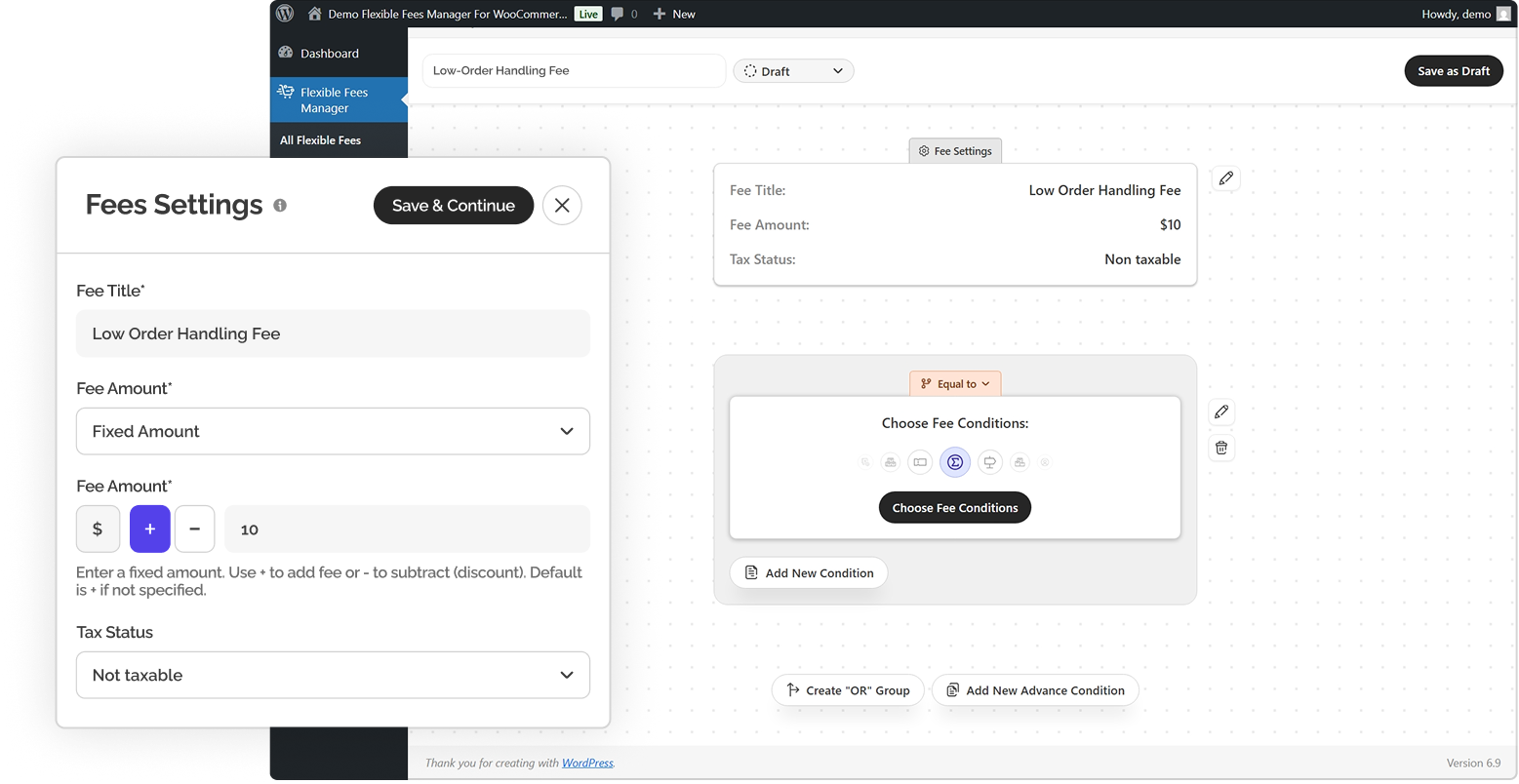Delete the condition group with trash icon
The height and width of the screenshot is (784, 1519).
(x=1221, y=449)
